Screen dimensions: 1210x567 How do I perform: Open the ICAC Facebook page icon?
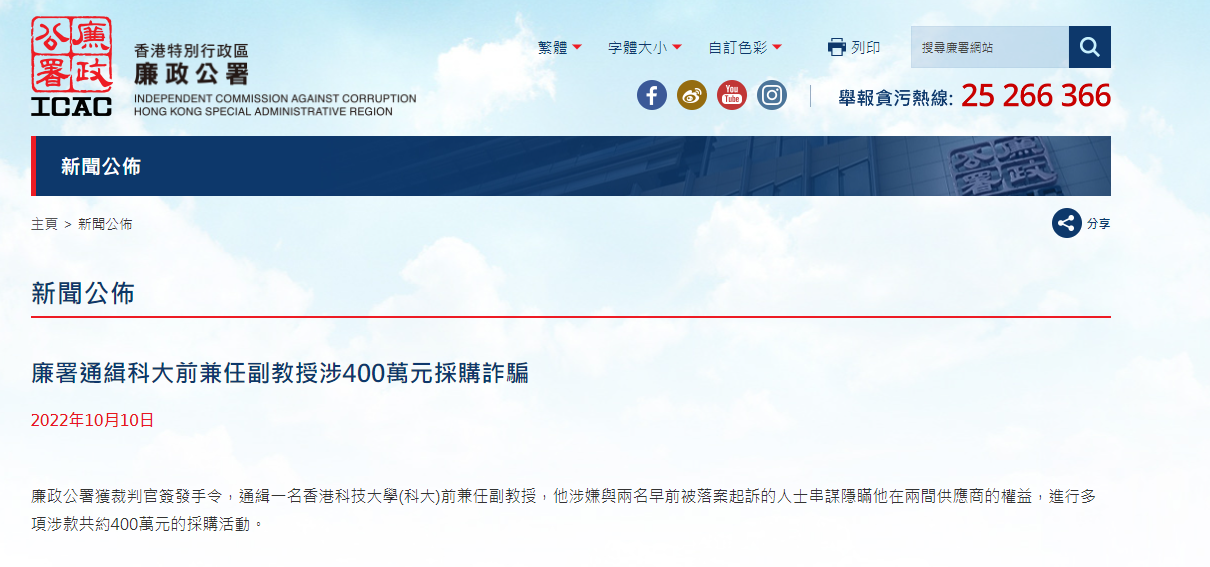[x=652, y=95]
